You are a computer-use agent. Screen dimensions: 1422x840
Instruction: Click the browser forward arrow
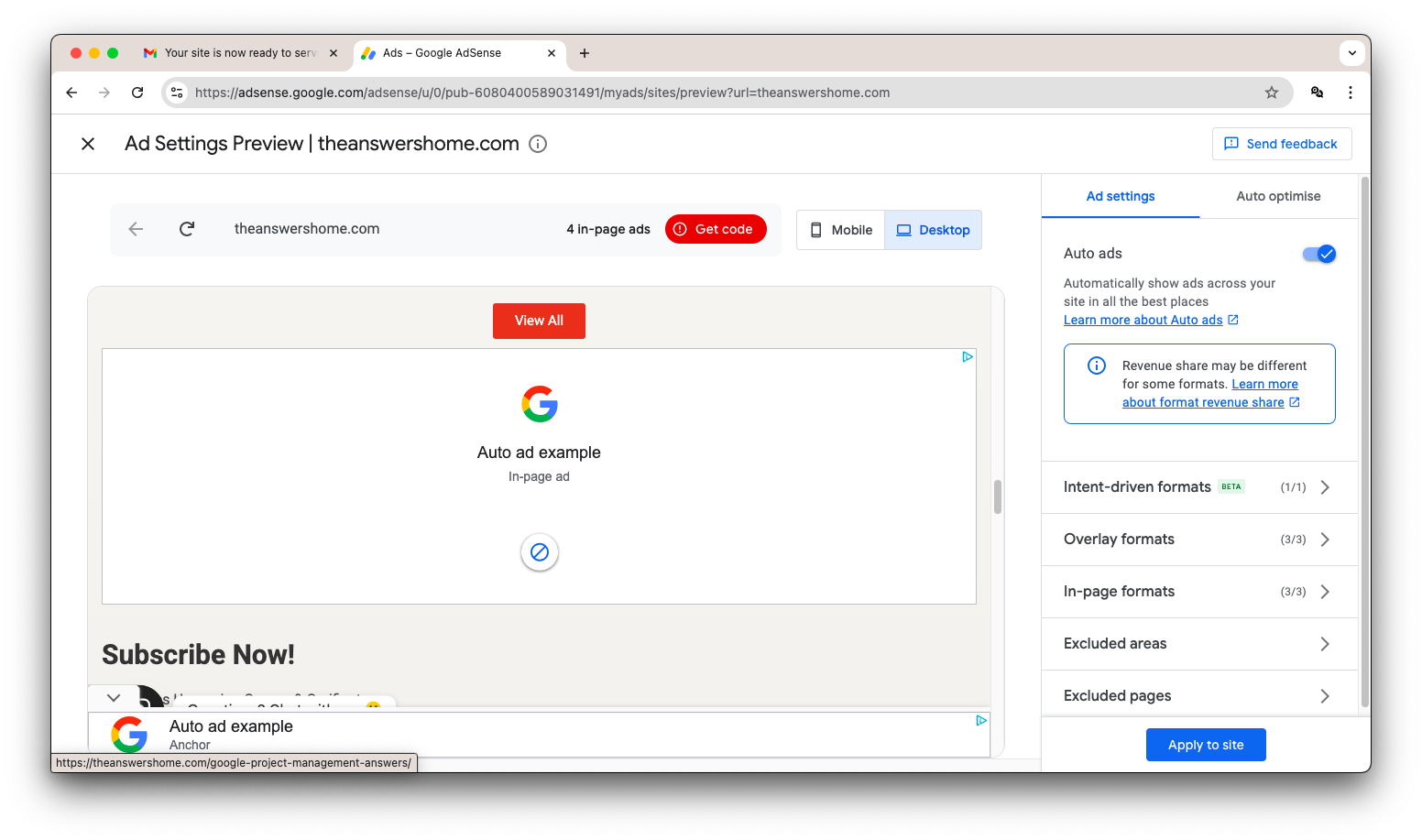[x=104, y=93]
